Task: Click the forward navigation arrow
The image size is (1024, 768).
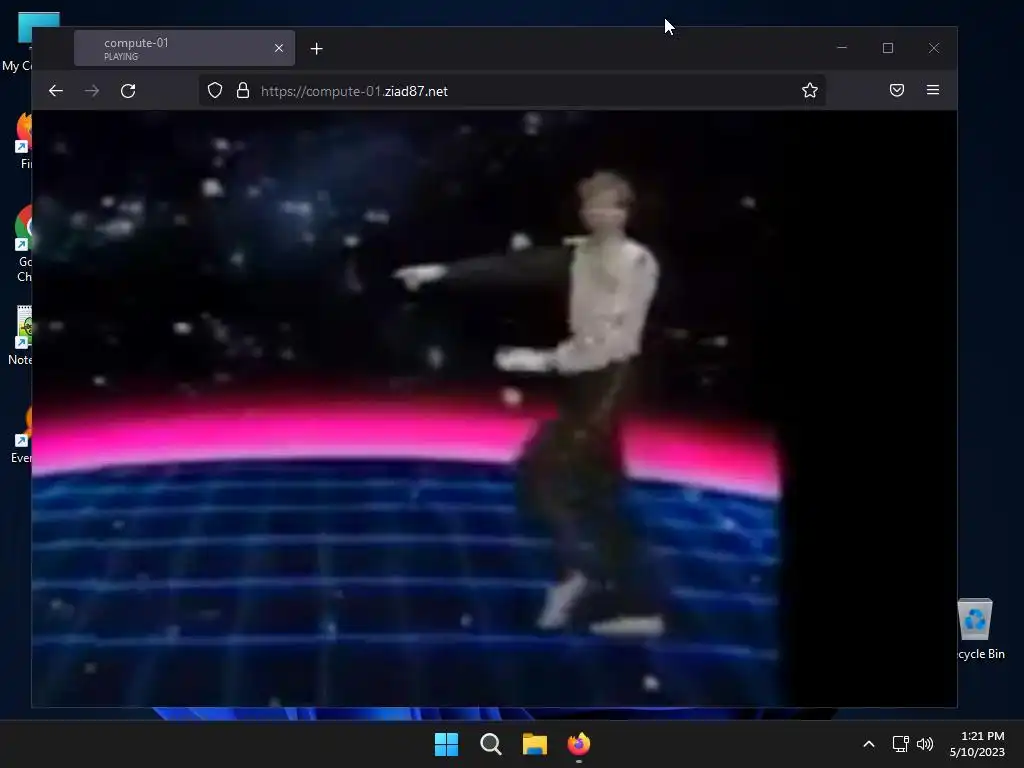Action: click(92, 91)
